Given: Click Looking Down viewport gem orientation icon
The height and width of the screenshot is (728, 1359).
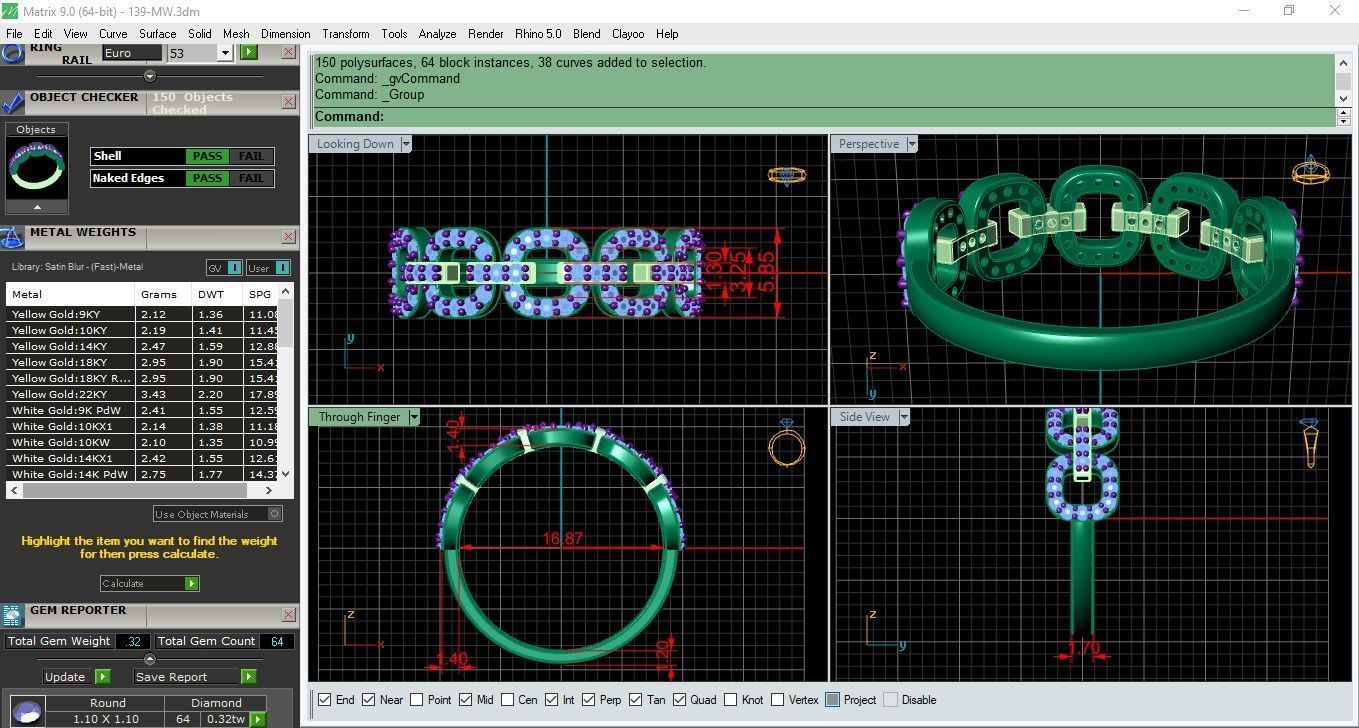Looking at the screenshot, I should click(x=786, y=175).
